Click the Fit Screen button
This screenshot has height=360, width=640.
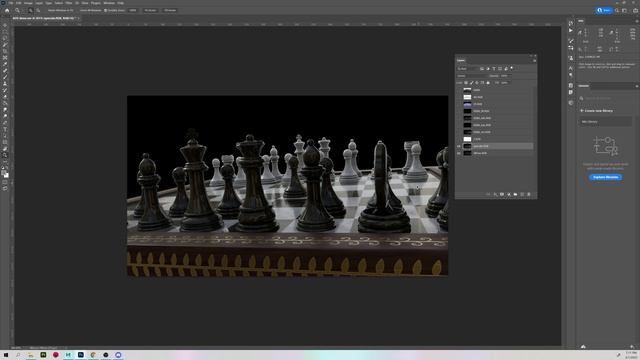pos(150,10)
